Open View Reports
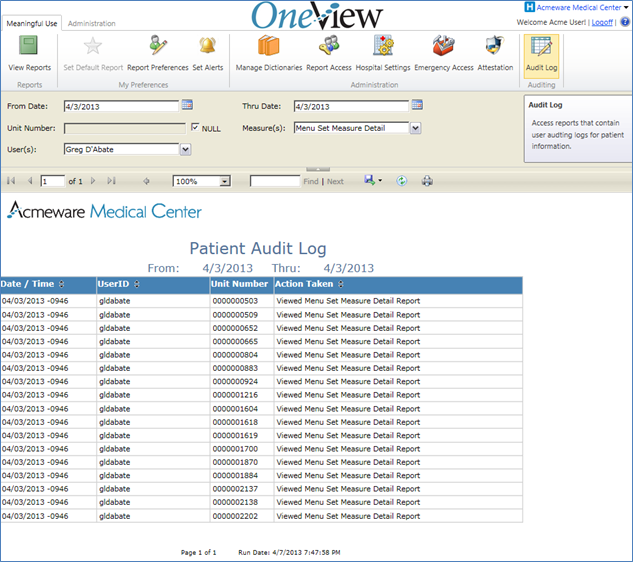The width and height of the screenshot is (633, 562). pos(29,53)
